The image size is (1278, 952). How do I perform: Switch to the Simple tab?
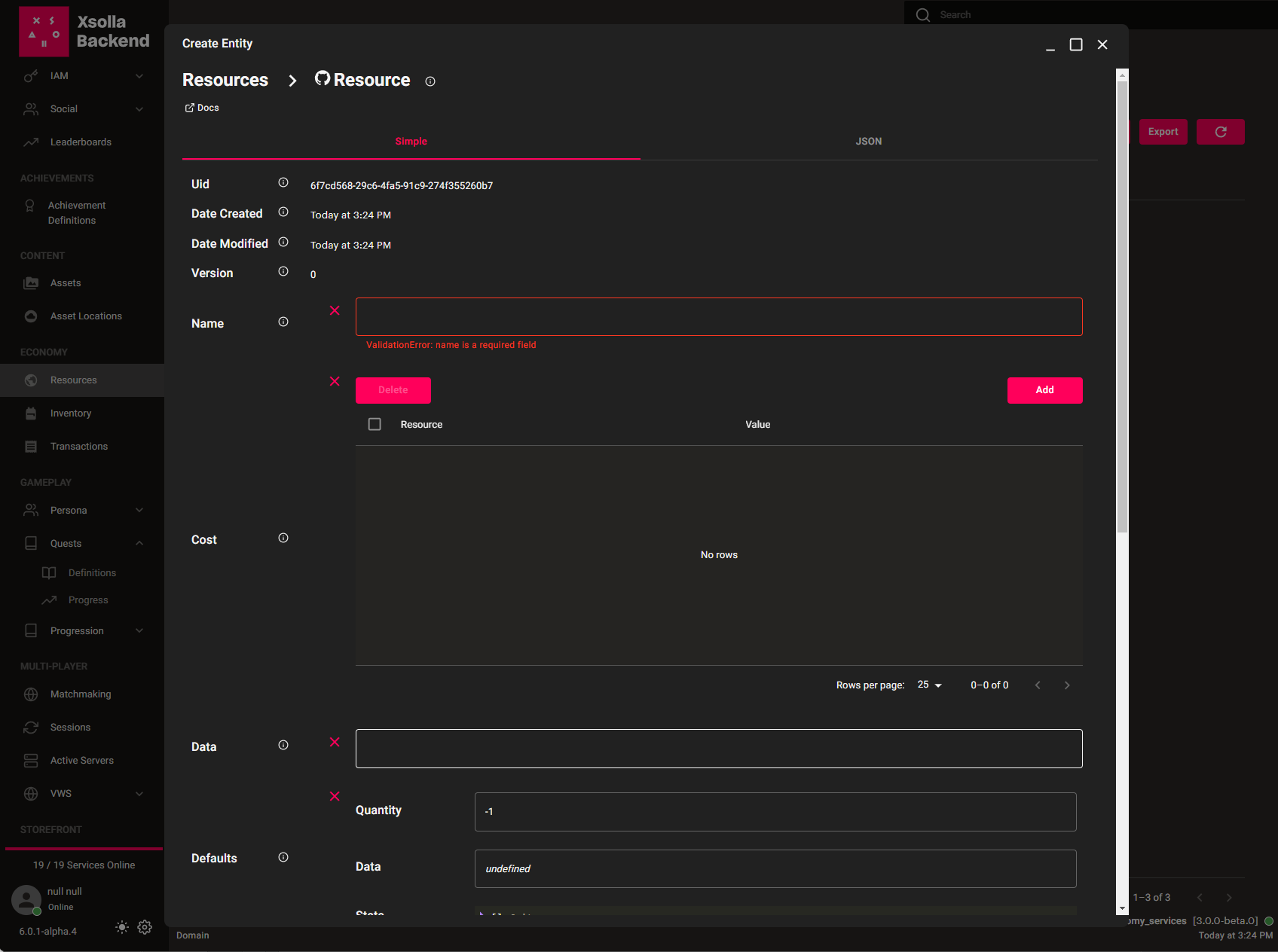point(411,142)
